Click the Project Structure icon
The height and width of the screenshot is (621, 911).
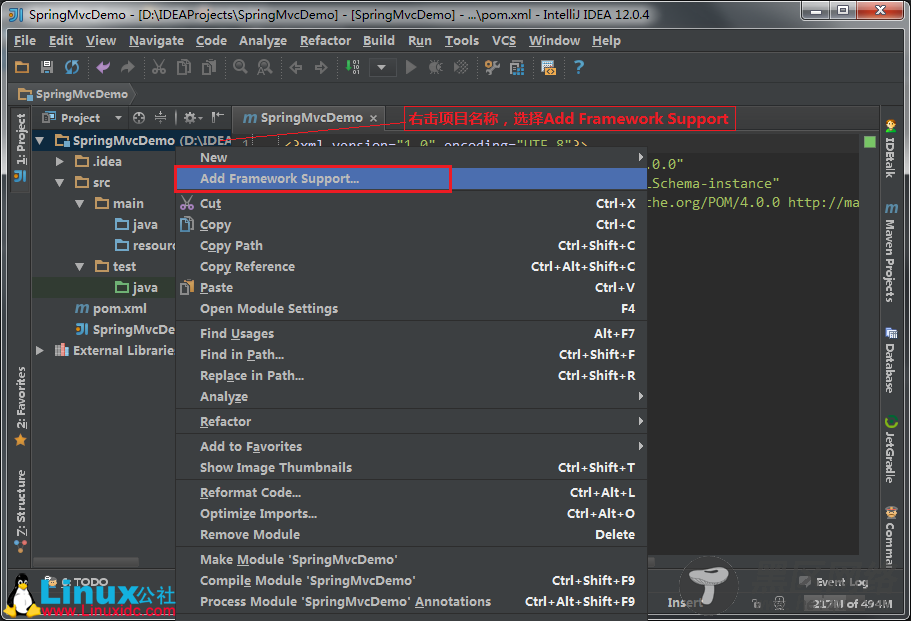coord(517,67)
